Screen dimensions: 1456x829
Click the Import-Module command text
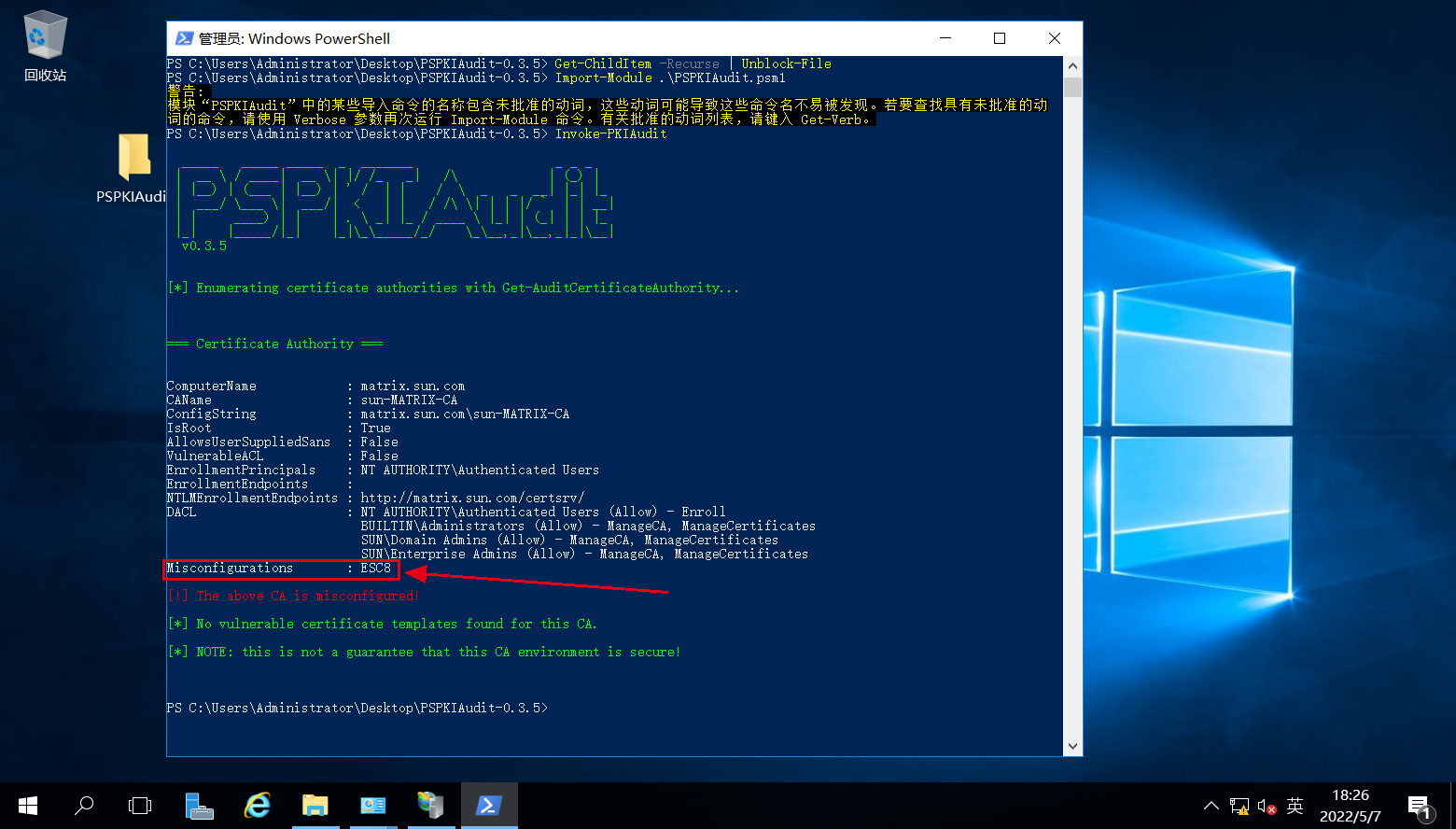[x=604, y=77]
